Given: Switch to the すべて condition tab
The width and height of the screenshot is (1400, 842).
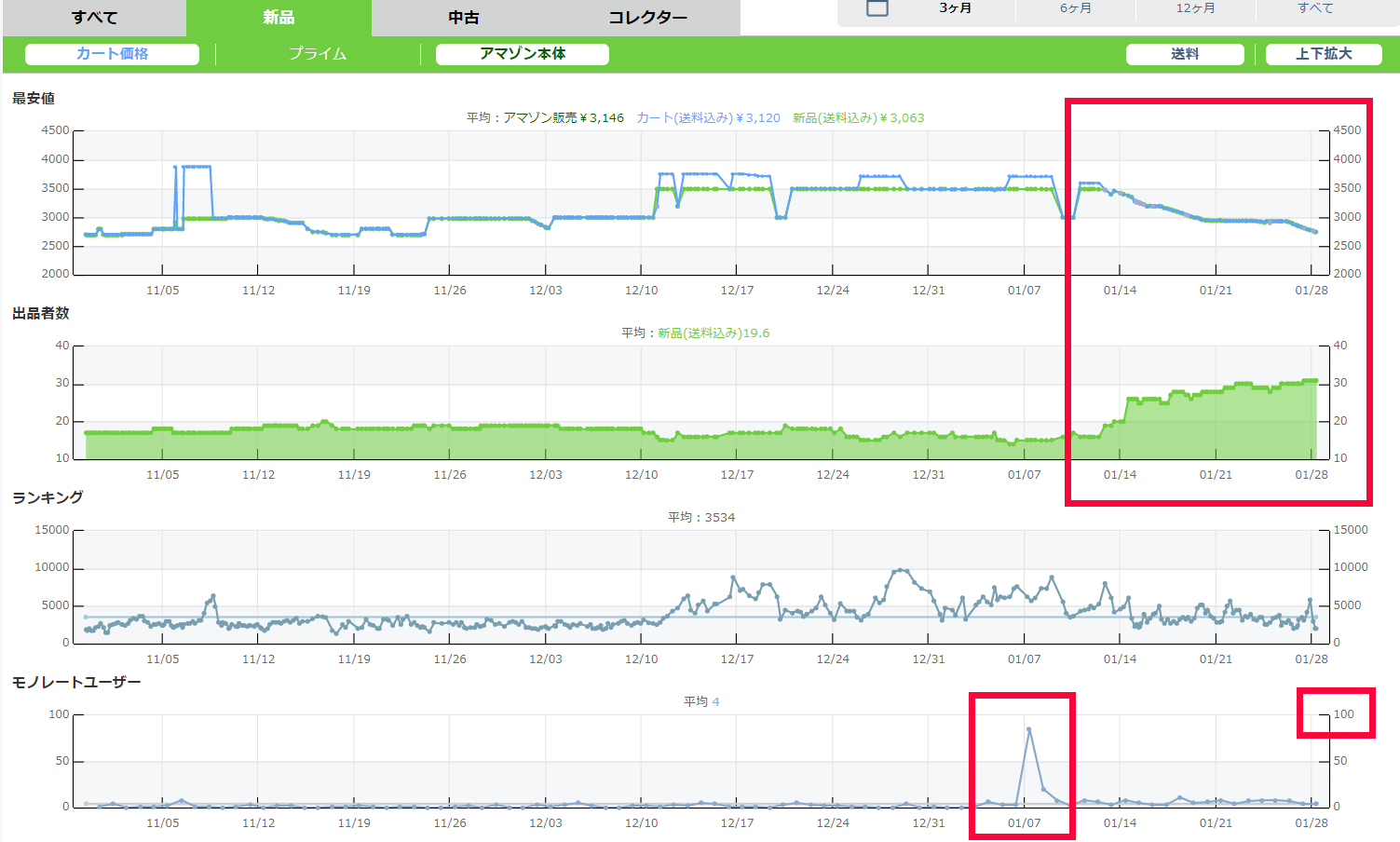Looking at the screenshot, I should click(94, 18).
